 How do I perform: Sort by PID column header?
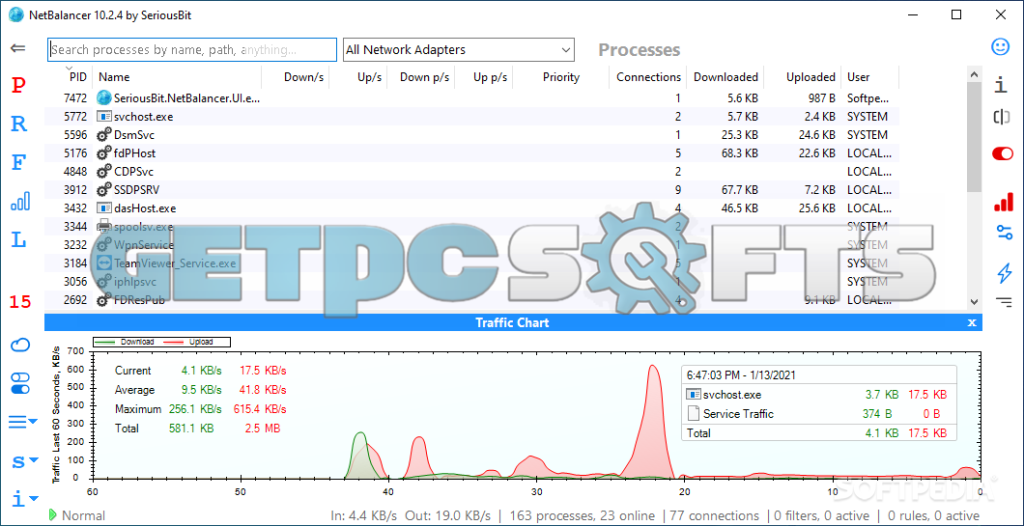[77, 77]
